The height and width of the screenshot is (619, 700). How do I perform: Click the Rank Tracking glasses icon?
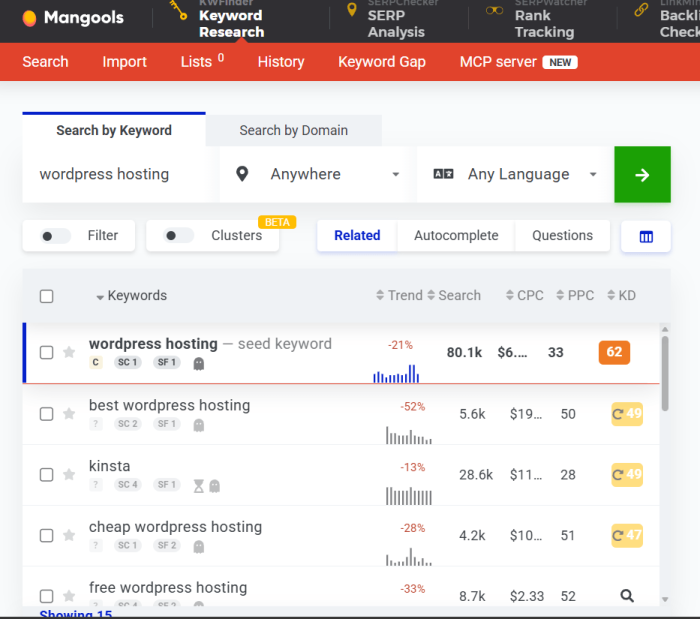click(x=494, y=10)
